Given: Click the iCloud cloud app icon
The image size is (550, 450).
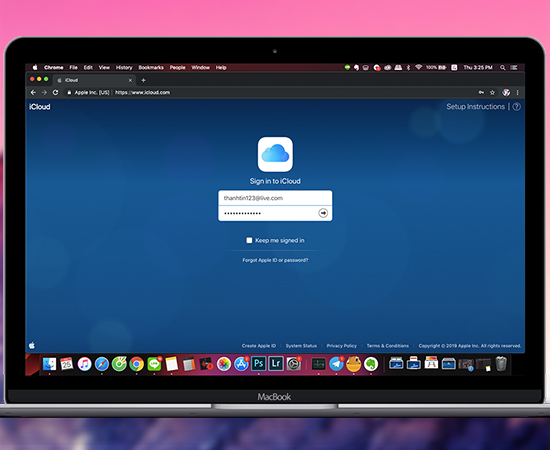Looking at the screenshot, I should pyautogui.click(x=275, y=154).
